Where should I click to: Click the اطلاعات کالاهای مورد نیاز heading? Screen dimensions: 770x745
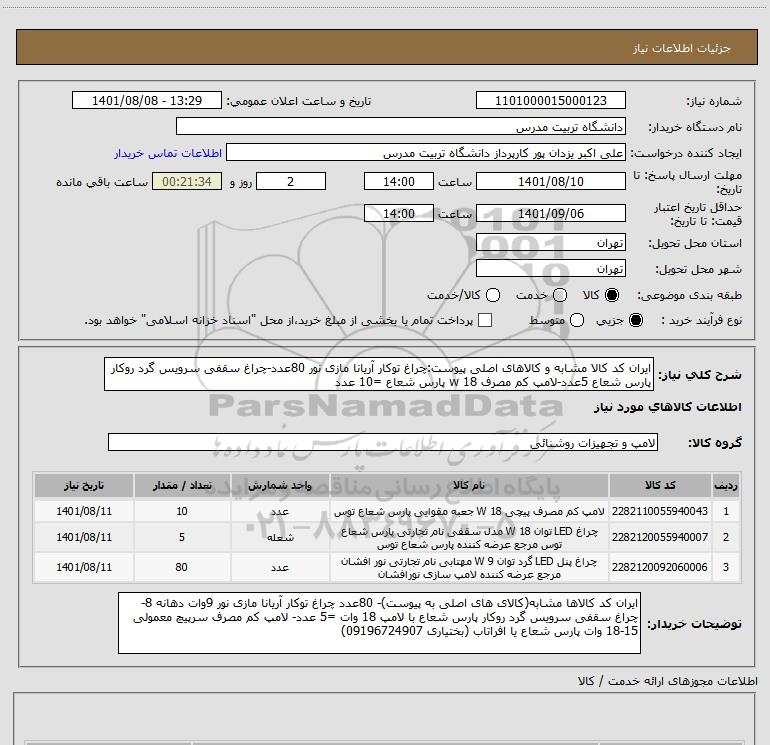668,407
